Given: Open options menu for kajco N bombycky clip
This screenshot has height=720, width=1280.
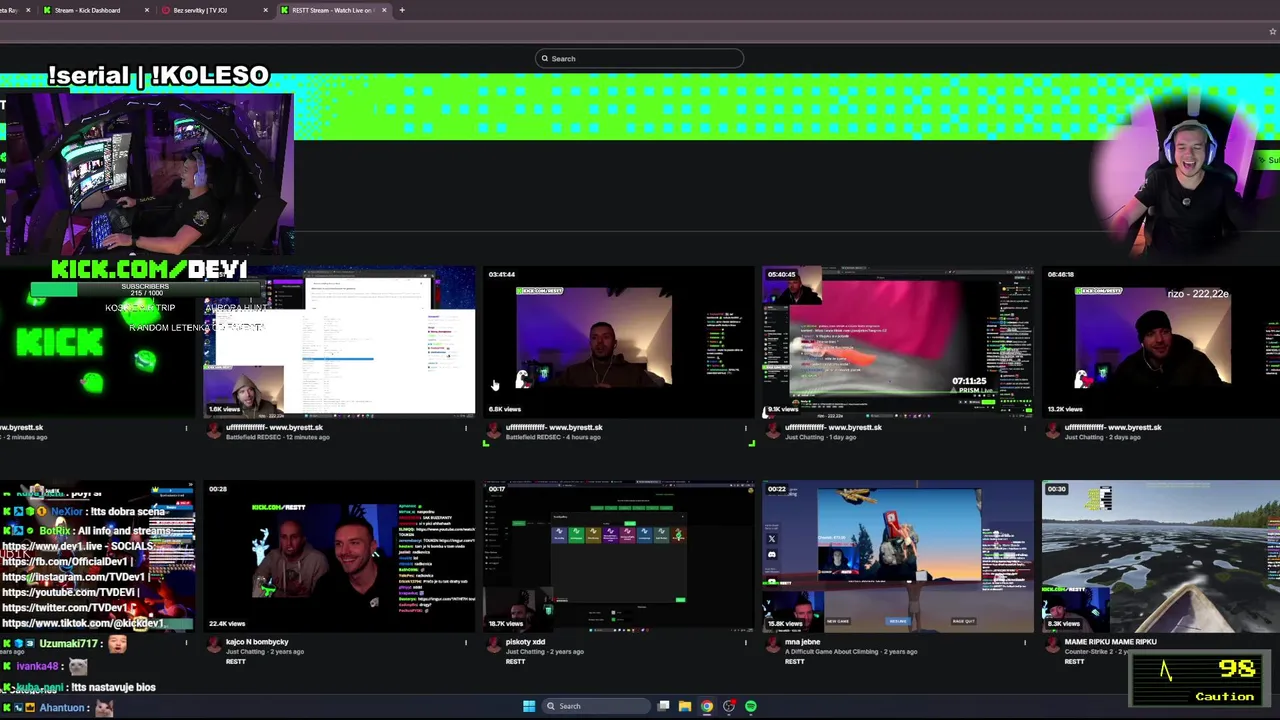Looking at the screenshot, I should (x=465, y=643).
